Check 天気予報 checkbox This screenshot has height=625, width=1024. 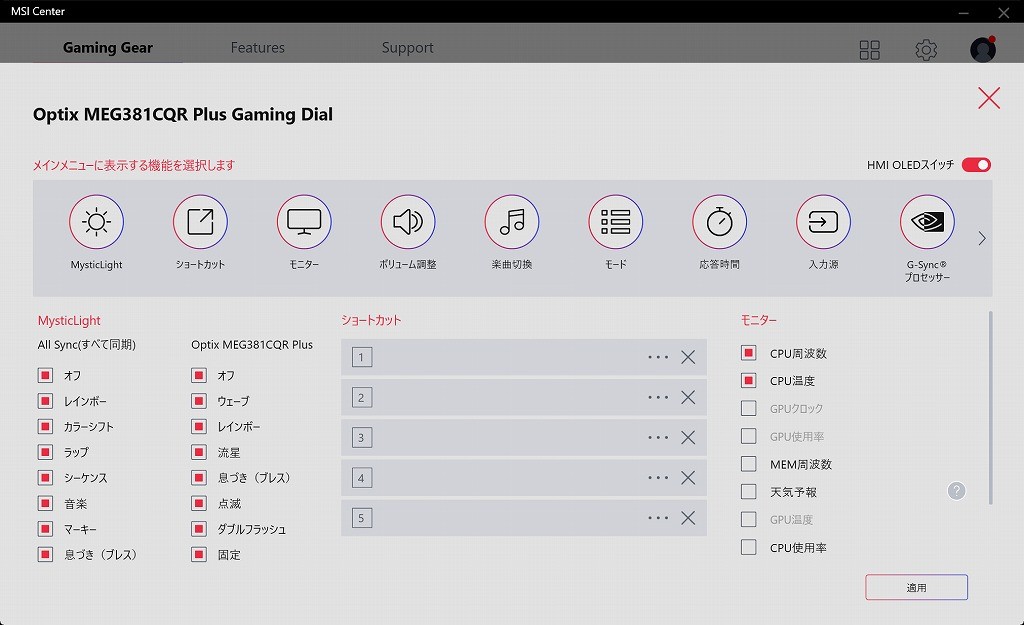click(x=748, y=491)
